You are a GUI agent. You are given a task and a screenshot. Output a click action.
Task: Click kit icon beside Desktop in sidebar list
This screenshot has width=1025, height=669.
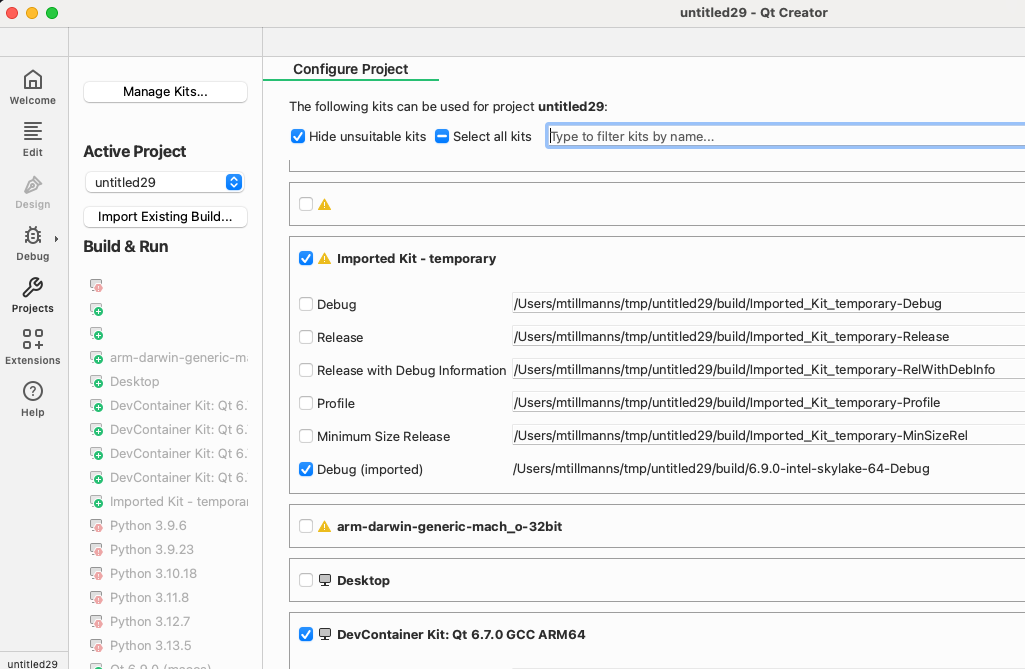[x=96, y=382]
